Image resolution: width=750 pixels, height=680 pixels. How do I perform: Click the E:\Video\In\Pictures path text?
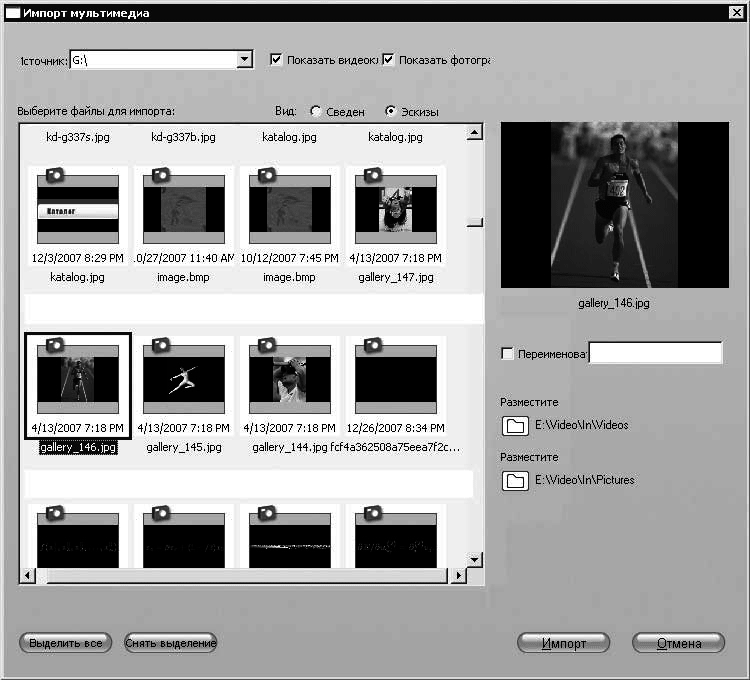click(x=585, y=480)
